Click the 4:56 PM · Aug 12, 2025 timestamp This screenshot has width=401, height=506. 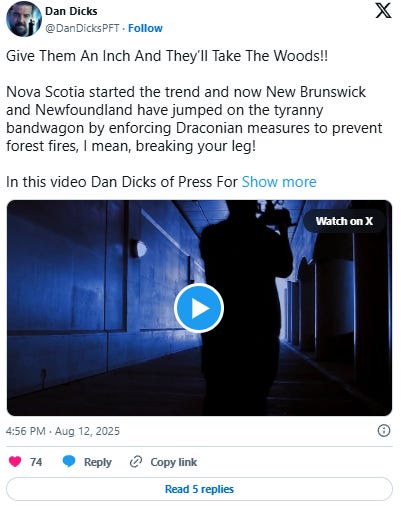click(x=63, y=431)
